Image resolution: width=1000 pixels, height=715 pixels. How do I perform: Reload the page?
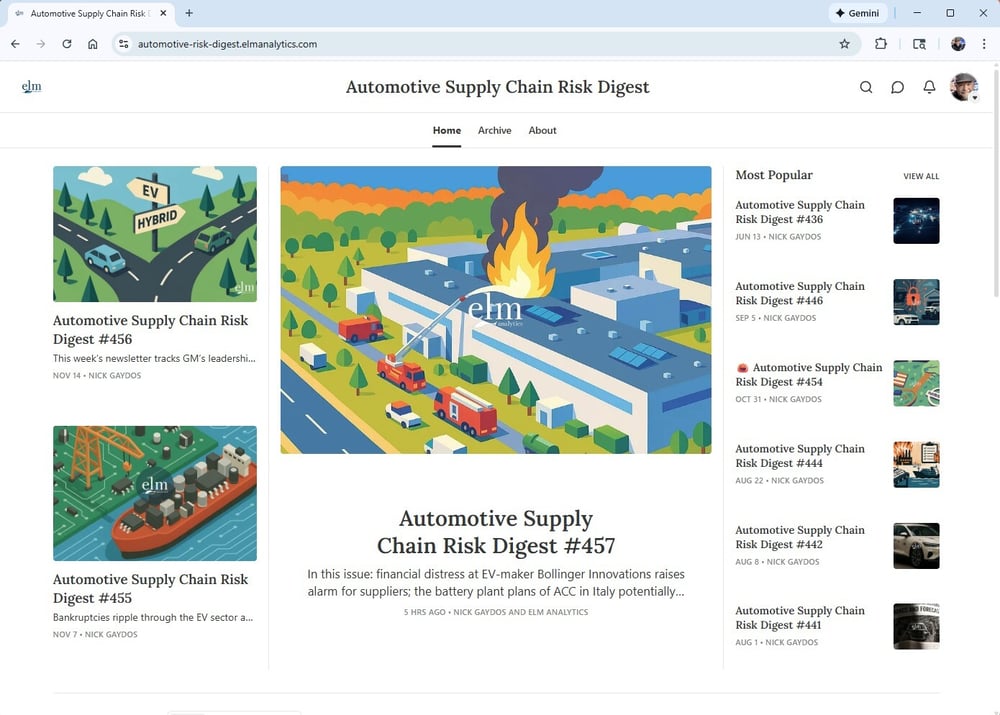[x=67, y=44]
